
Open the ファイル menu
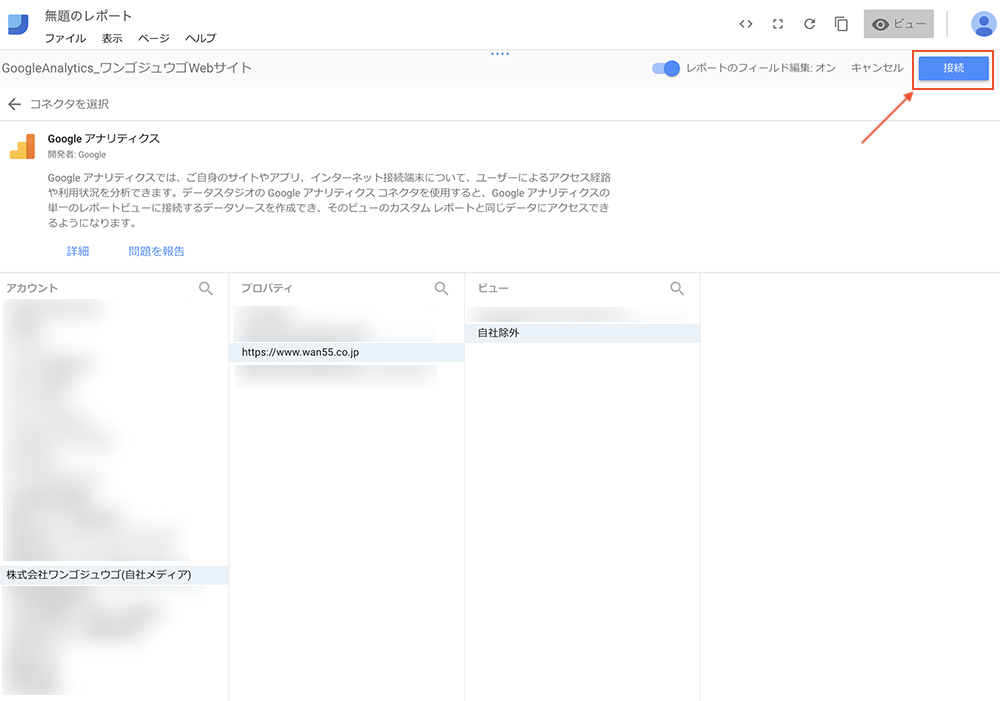(x=65, y=38)
